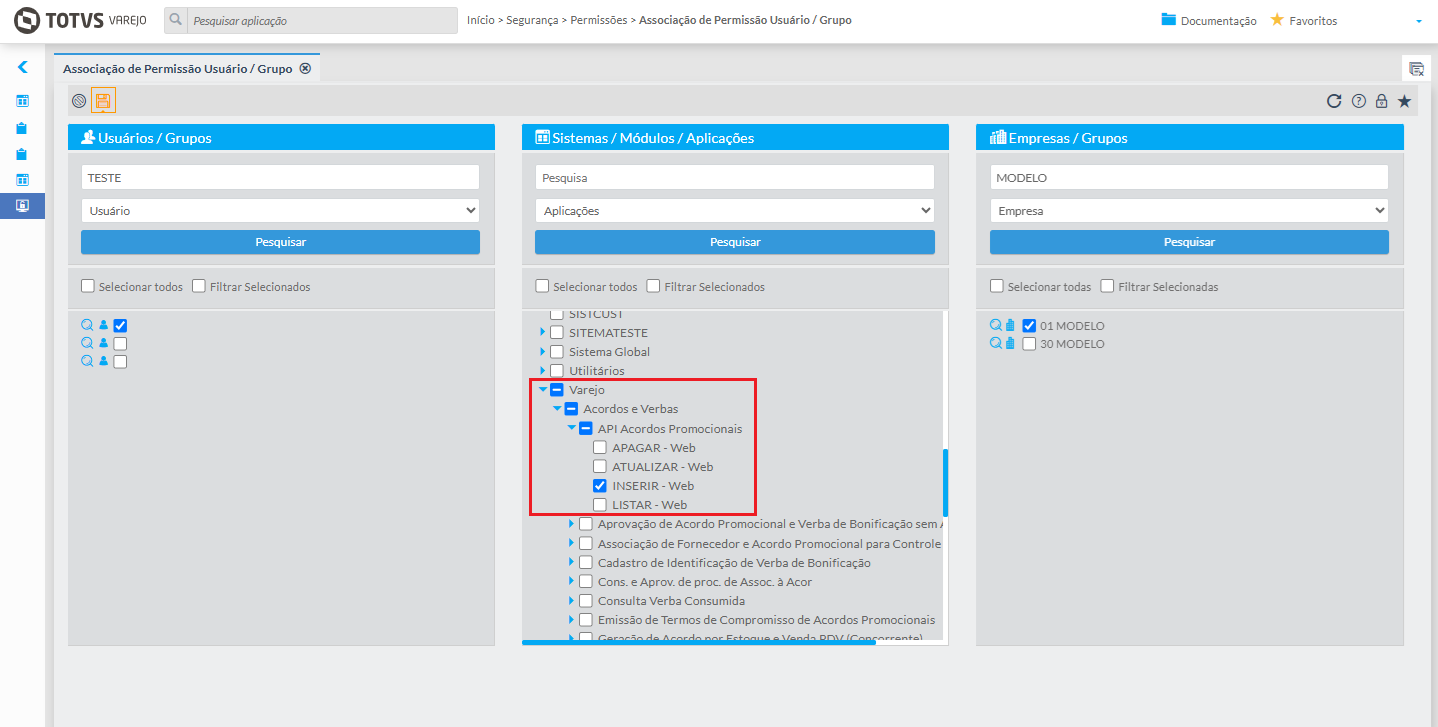Toggle the Varejo system checkbox
Screen dimensions: 1438x727
[x=557, y=390]
